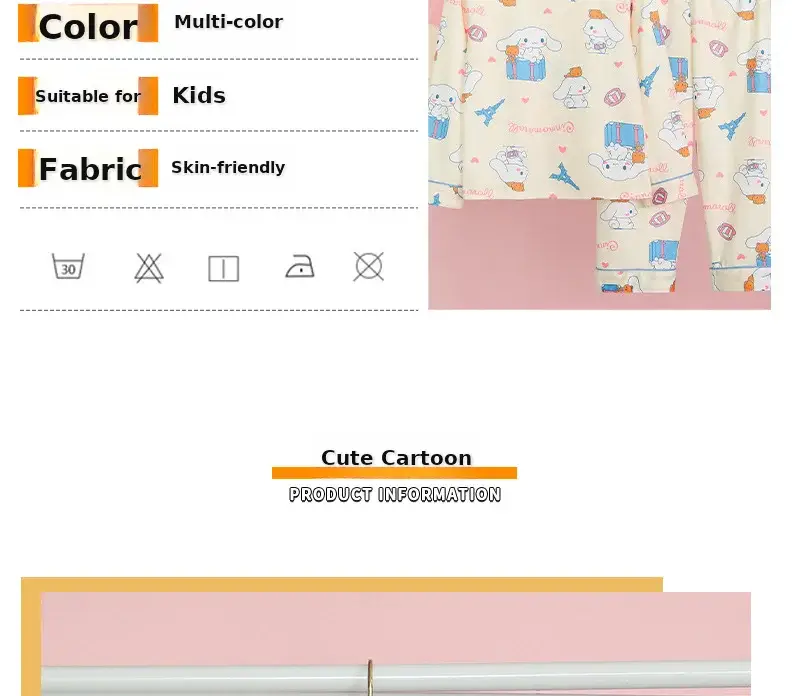Click the 'Cute Cartoon' heading
Image resolution: width=792 pixels, height=696 pixels.
397,458
